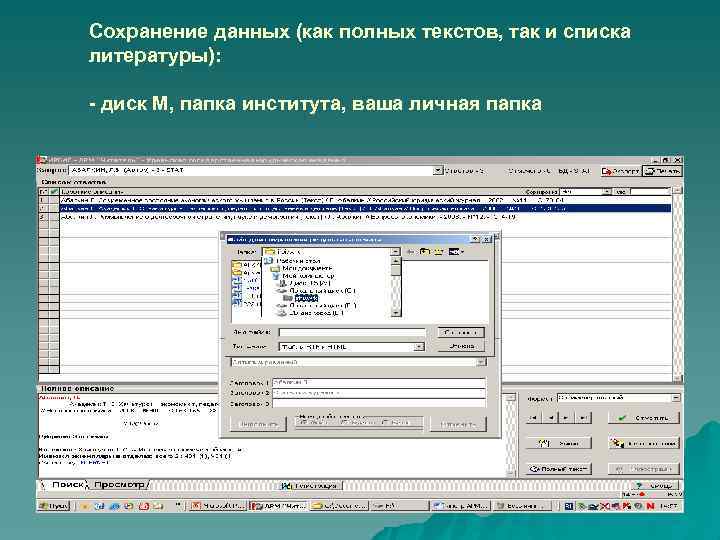
Task: Select the first result record by Абалкин
Action: tap(366, 200)
